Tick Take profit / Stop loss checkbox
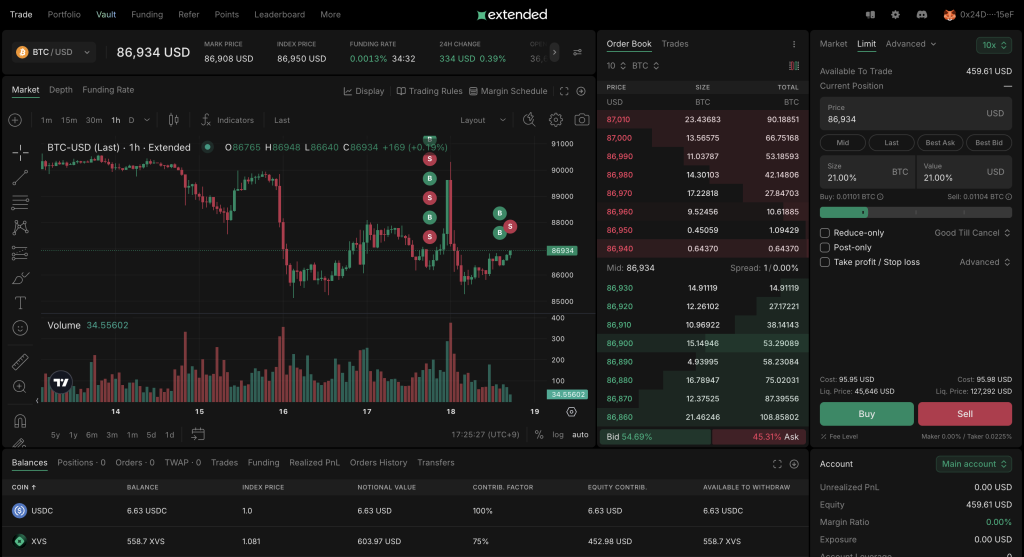 [825, 262]
